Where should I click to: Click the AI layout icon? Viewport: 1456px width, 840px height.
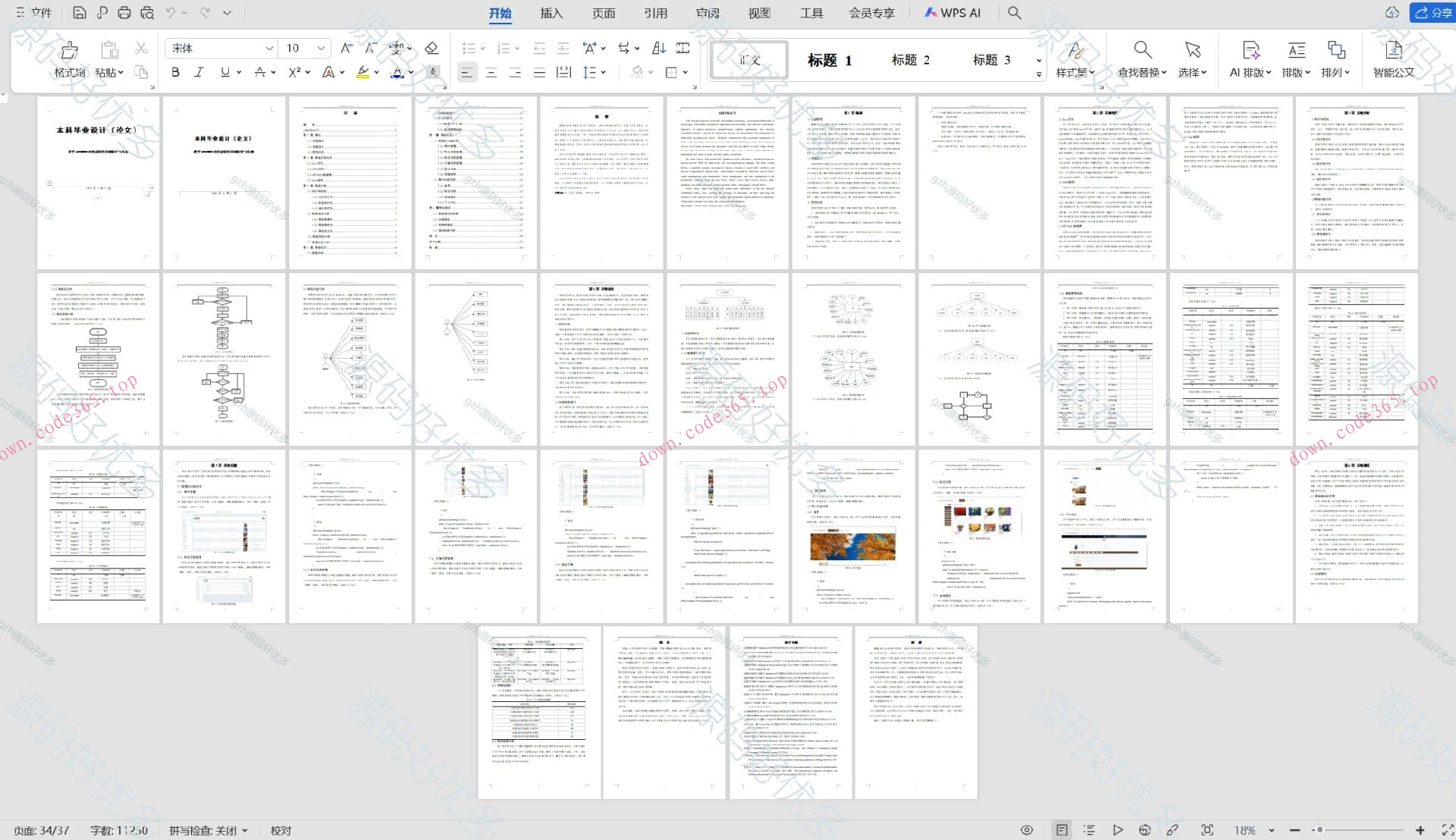1250,51
